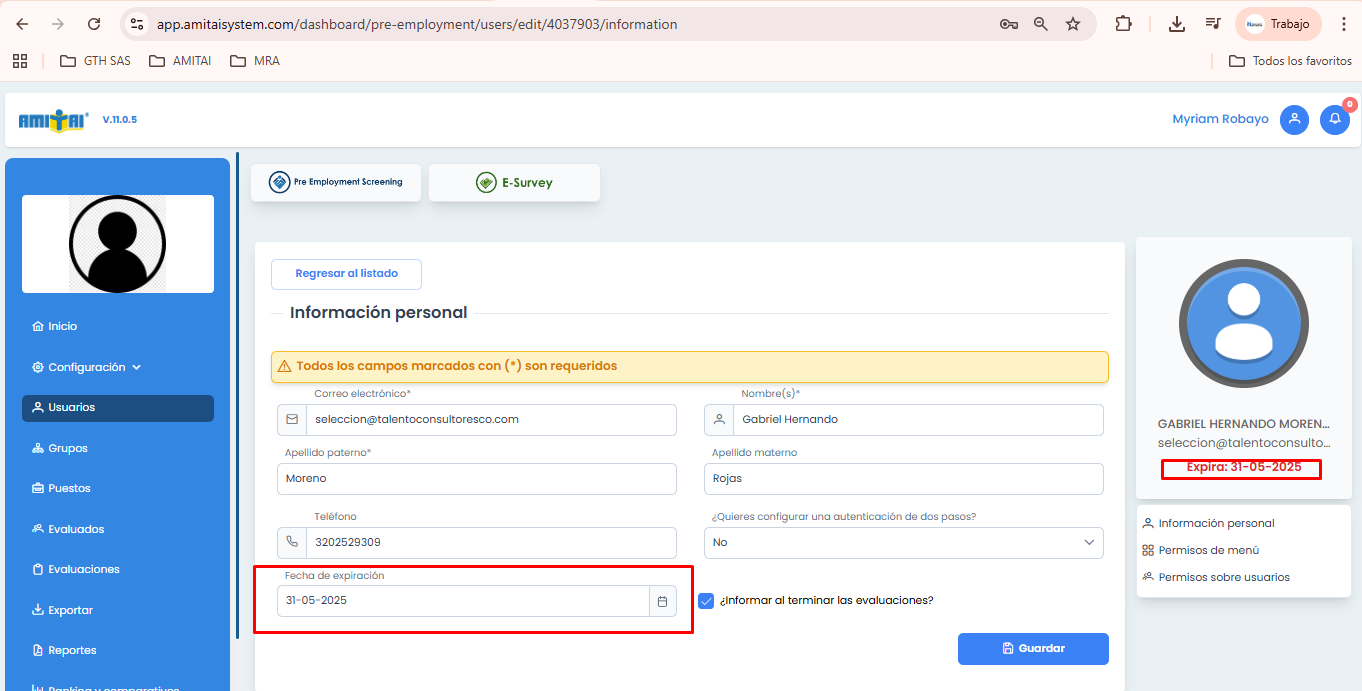Bookmark this page with the star icon

pos(1073,24)
